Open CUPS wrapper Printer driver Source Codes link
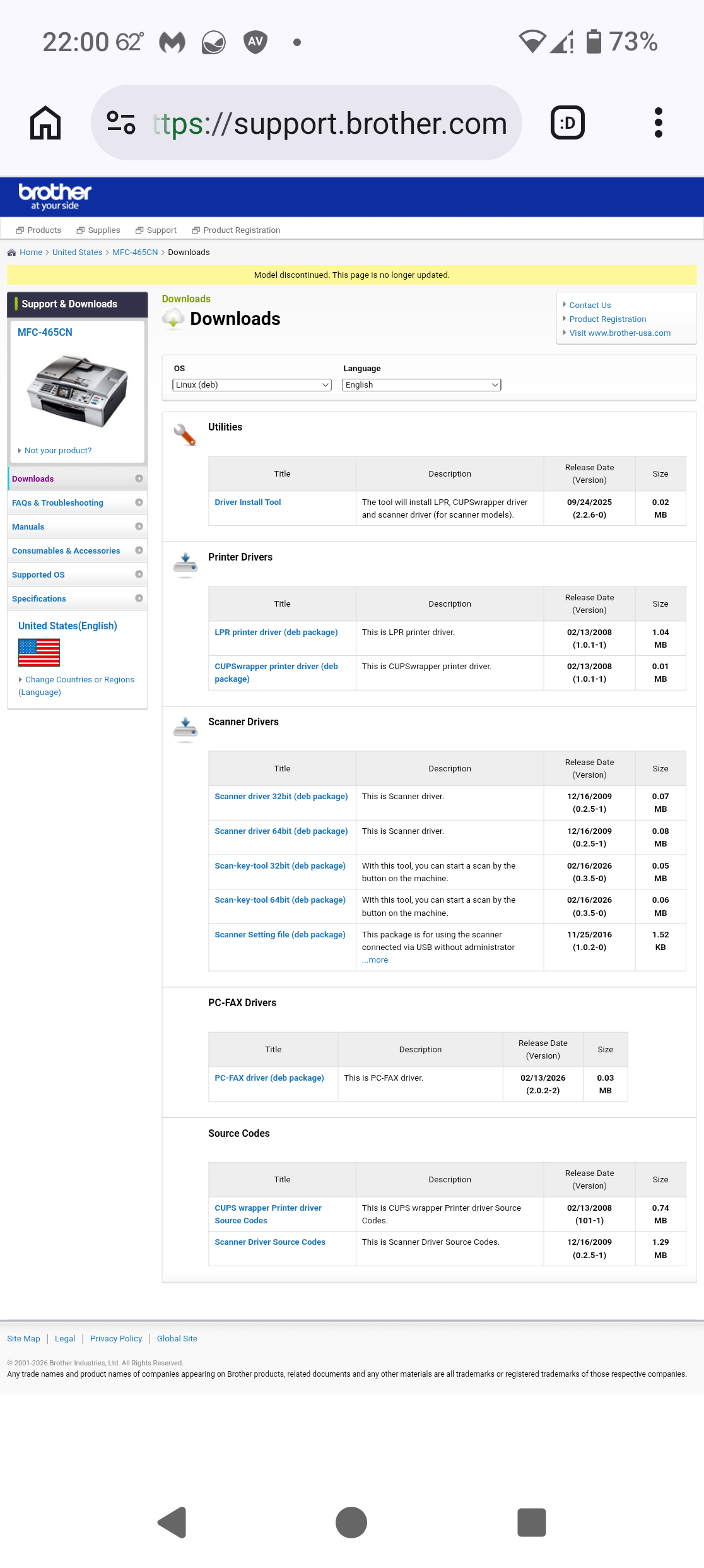Image resolution: width=704 pixels, height=1568 pixels. point(268,1215)
